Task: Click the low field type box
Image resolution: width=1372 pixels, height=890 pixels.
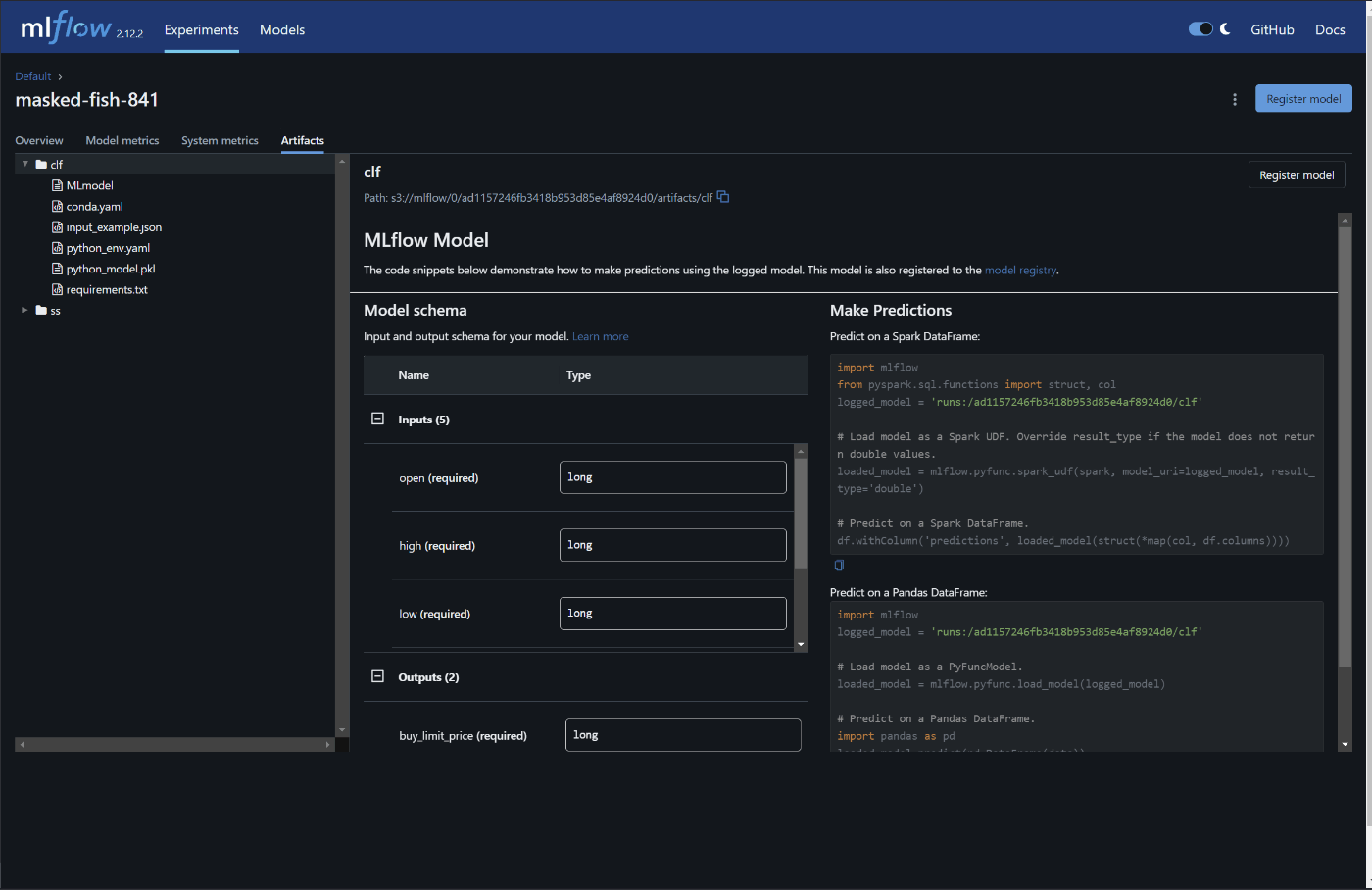Action: coord(673,614)
